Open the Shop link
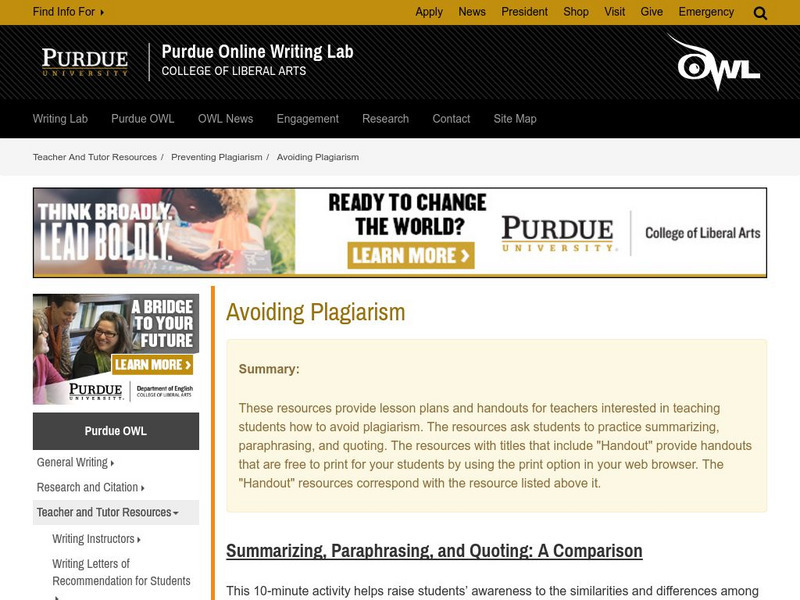The image size is (800, 600). click(576, 12)
